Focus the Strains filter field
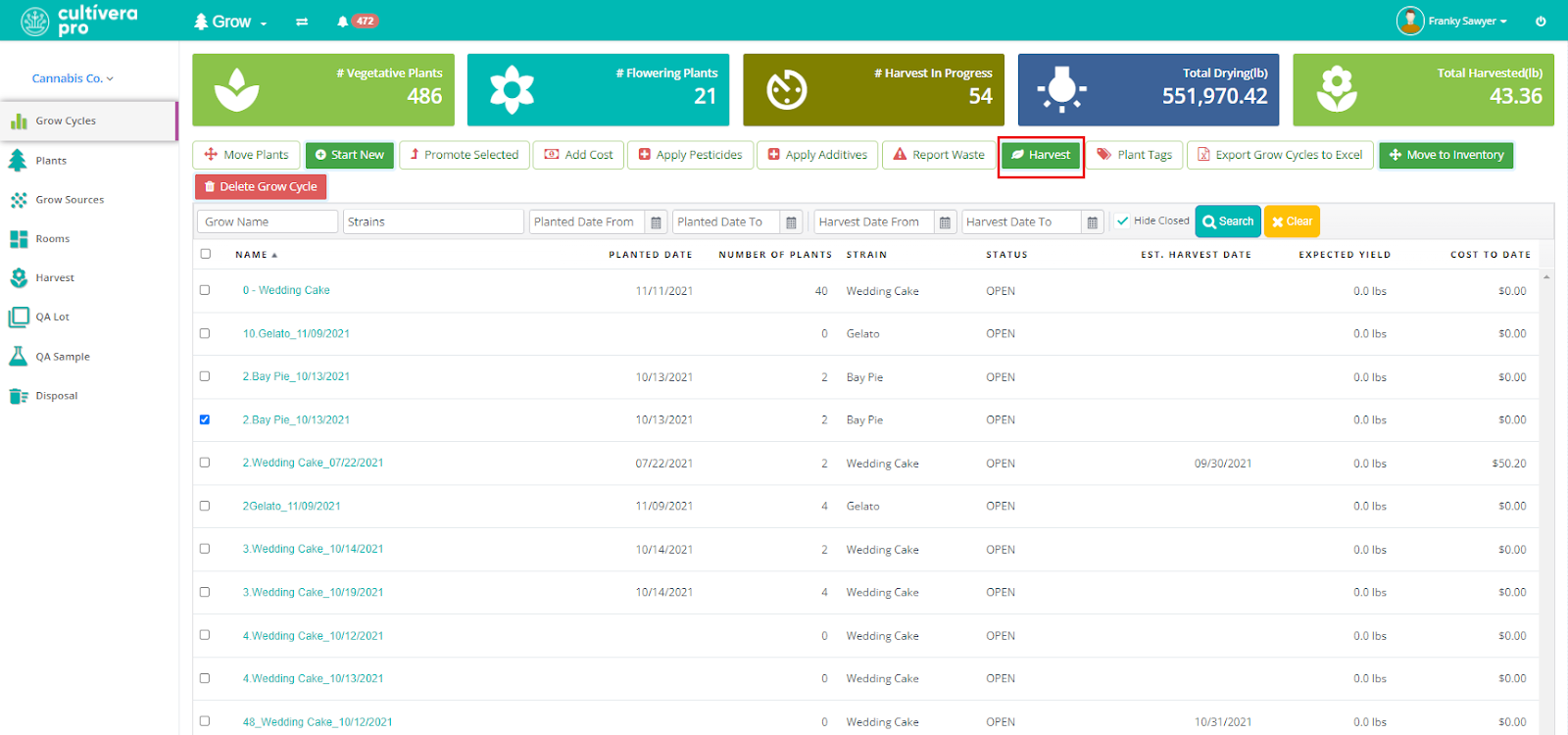Screen dimensions: 1568x735 click(x=433, y=221)
